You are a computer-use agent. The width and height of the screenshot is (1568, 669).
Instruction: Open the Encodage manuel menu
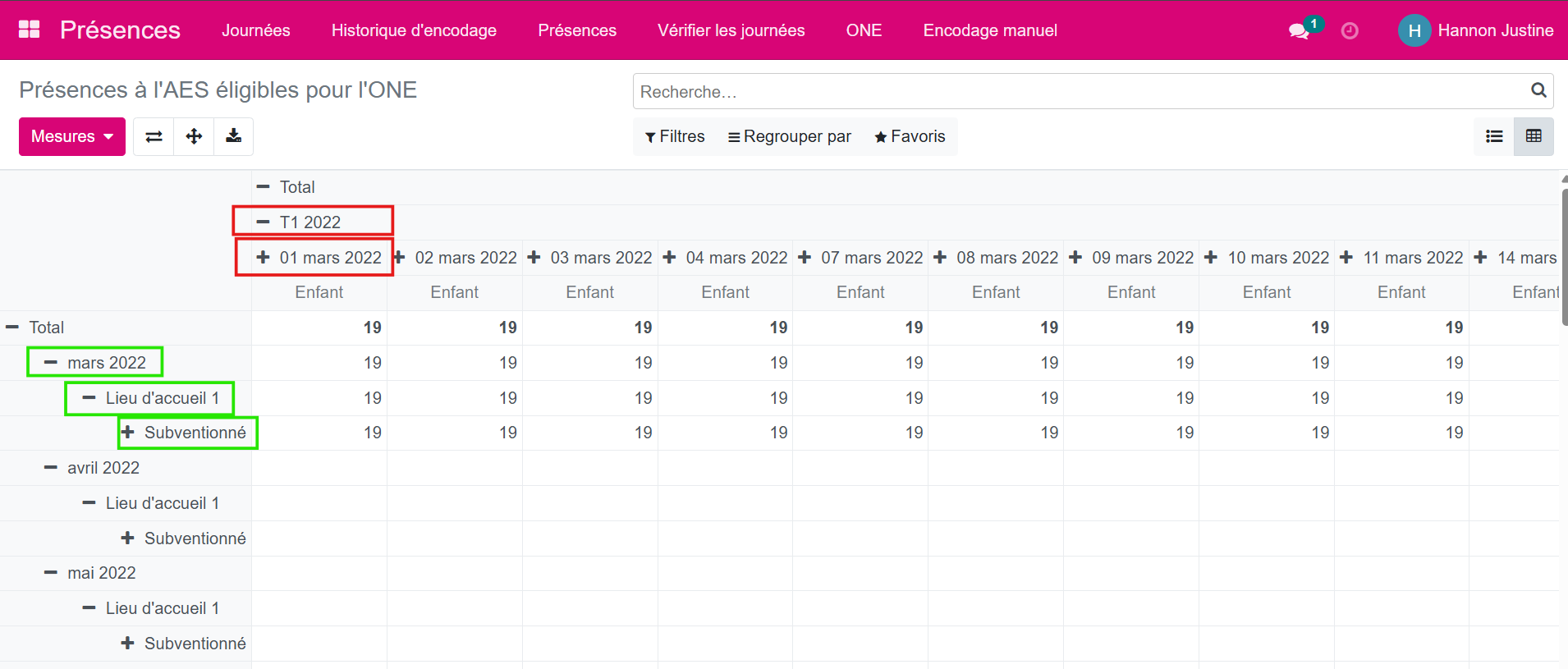[989, 30]
